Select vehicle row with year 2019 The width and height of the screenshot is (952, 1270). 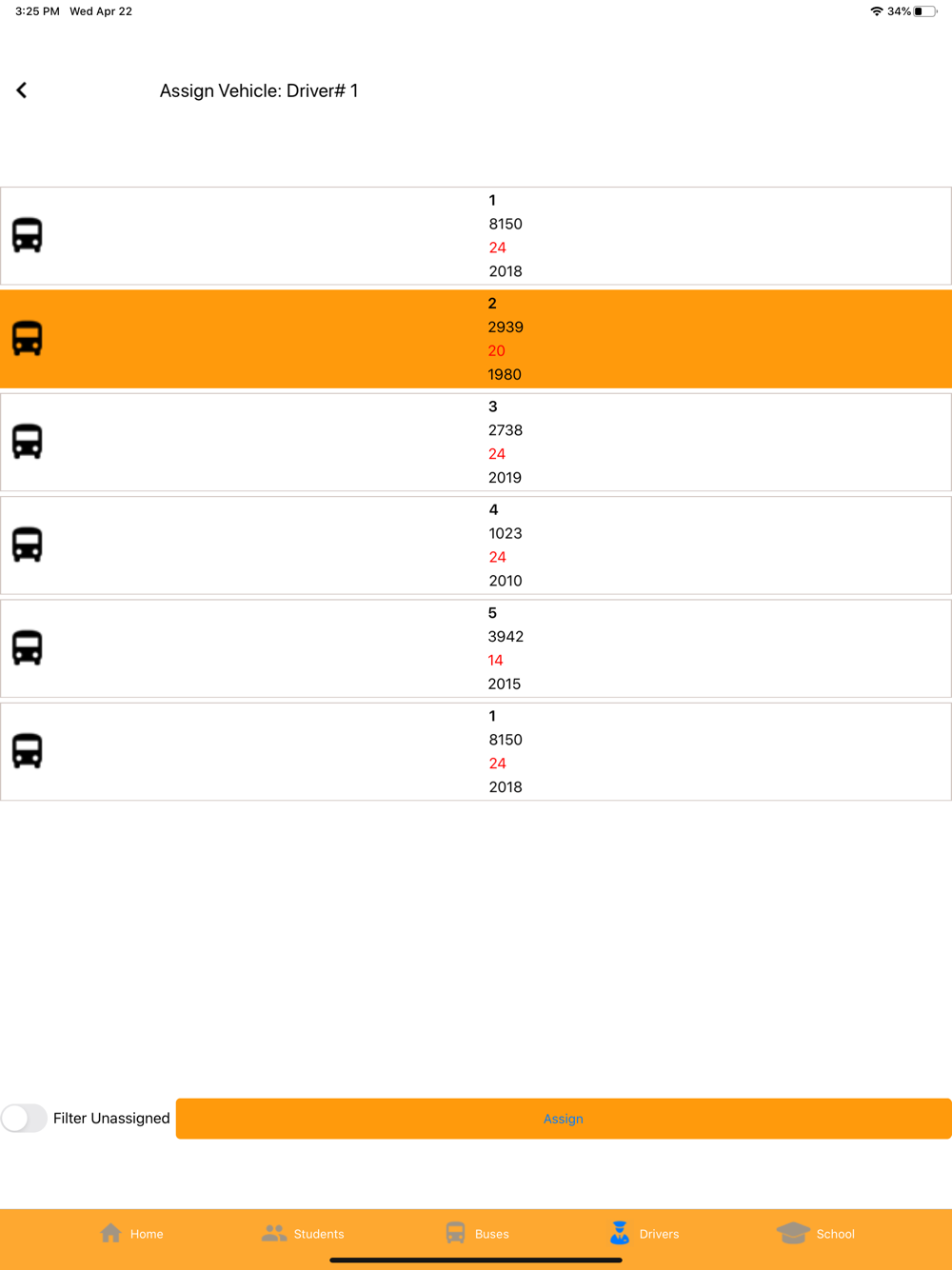[476, 442]
